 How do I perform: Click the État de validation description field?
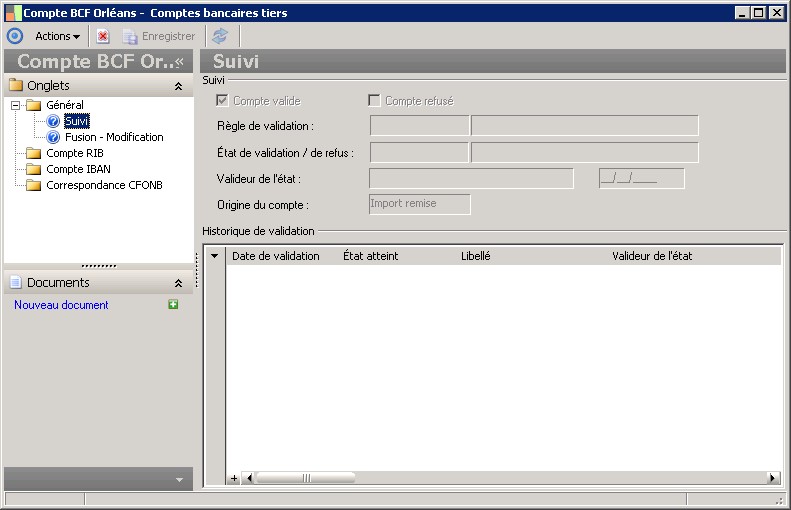(x=585, y=152)
